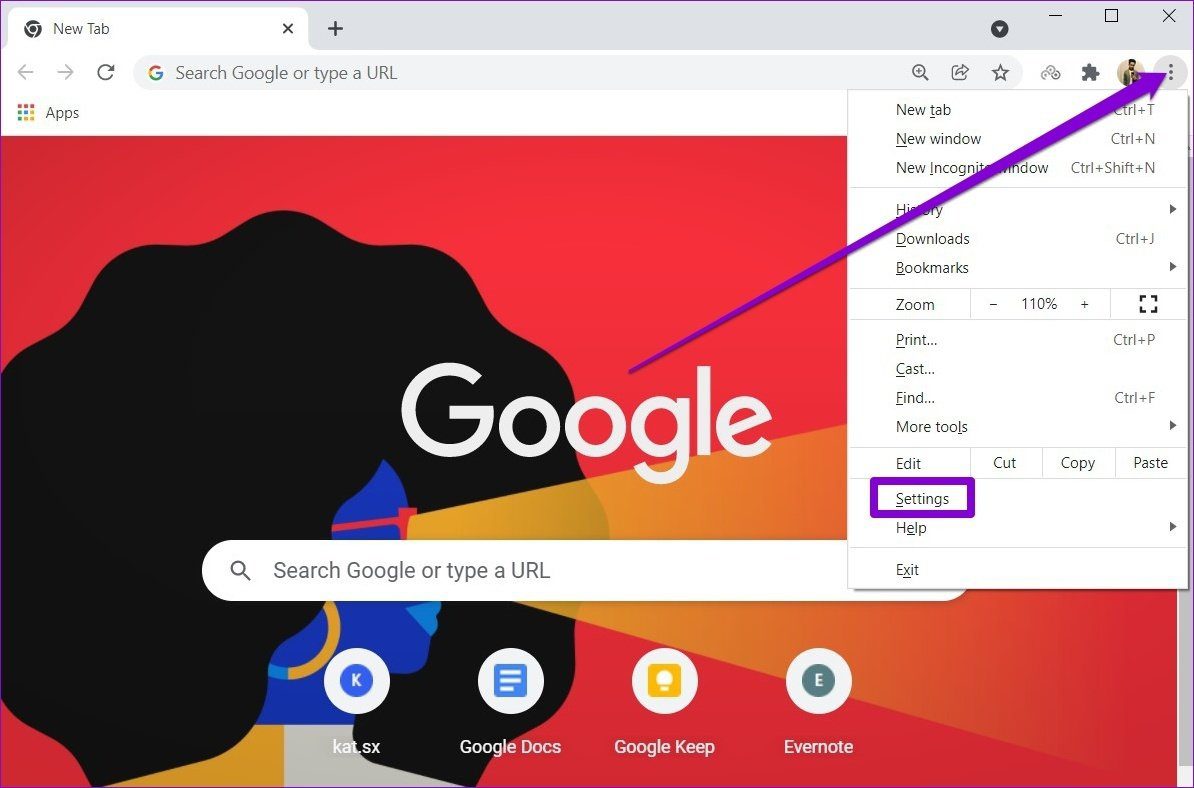Expand the More tools submenu
This screenshot has width=1194, height=788.
(x=1018, y=426)
